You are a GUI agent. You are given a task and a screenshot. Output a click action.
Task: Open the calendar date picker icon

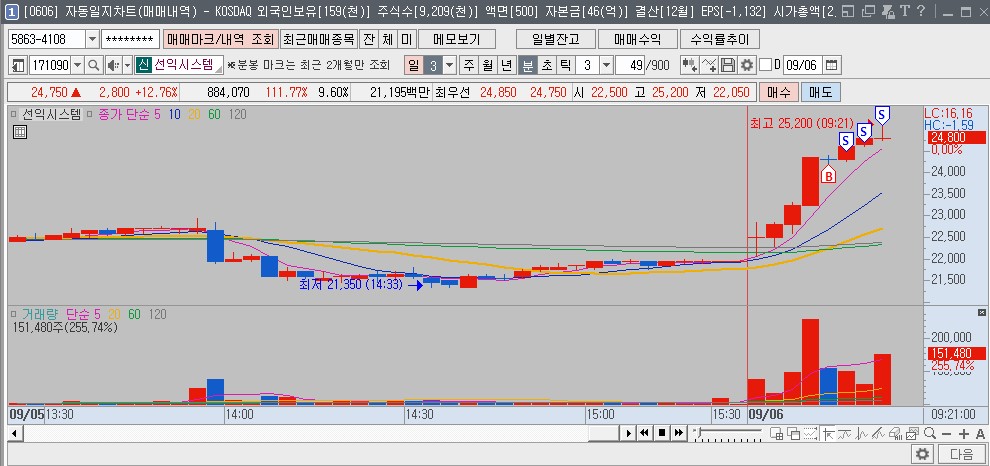[x=832, y=65]
